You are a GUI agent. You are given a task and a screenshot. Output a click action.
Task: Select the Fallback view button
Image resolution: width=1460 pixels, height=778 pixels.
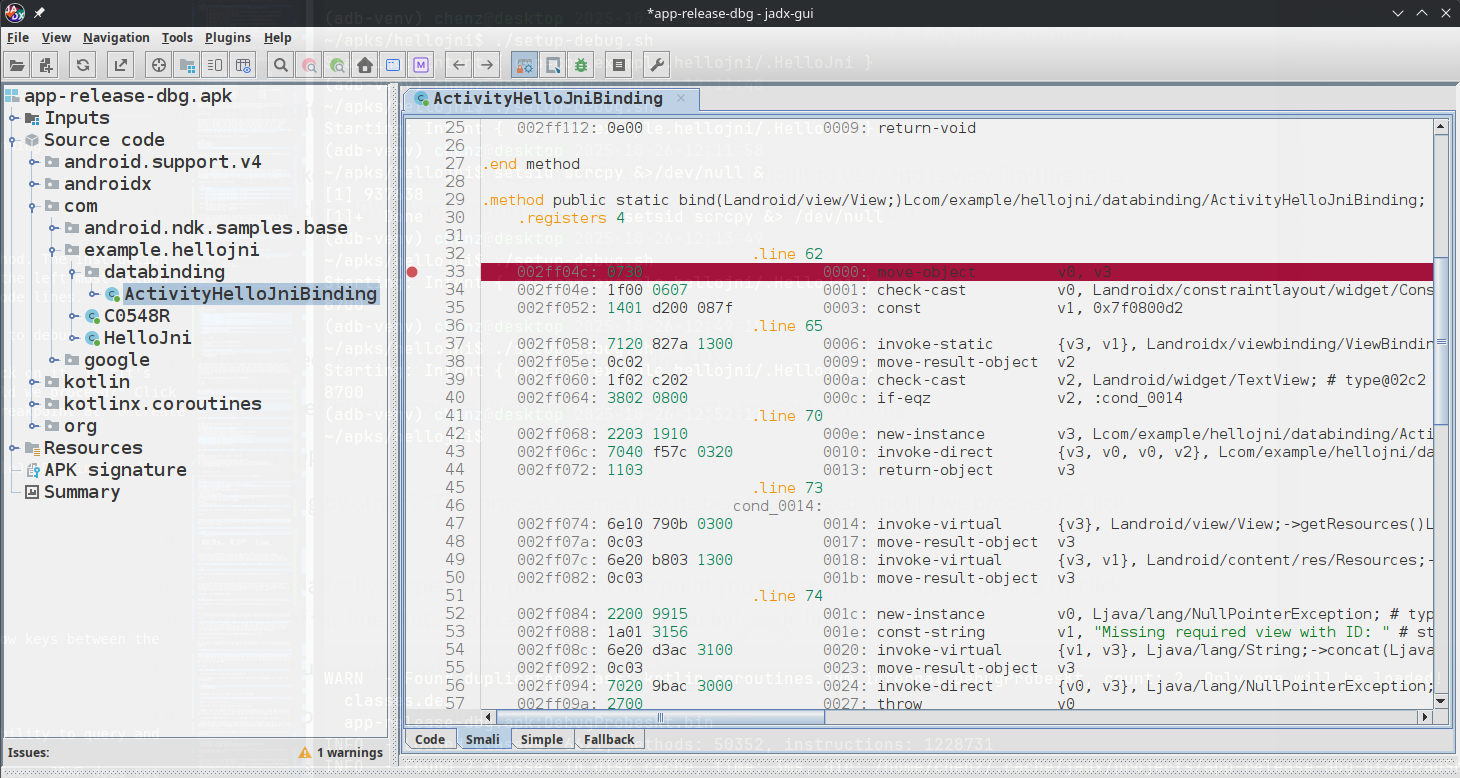pos(609,739)
